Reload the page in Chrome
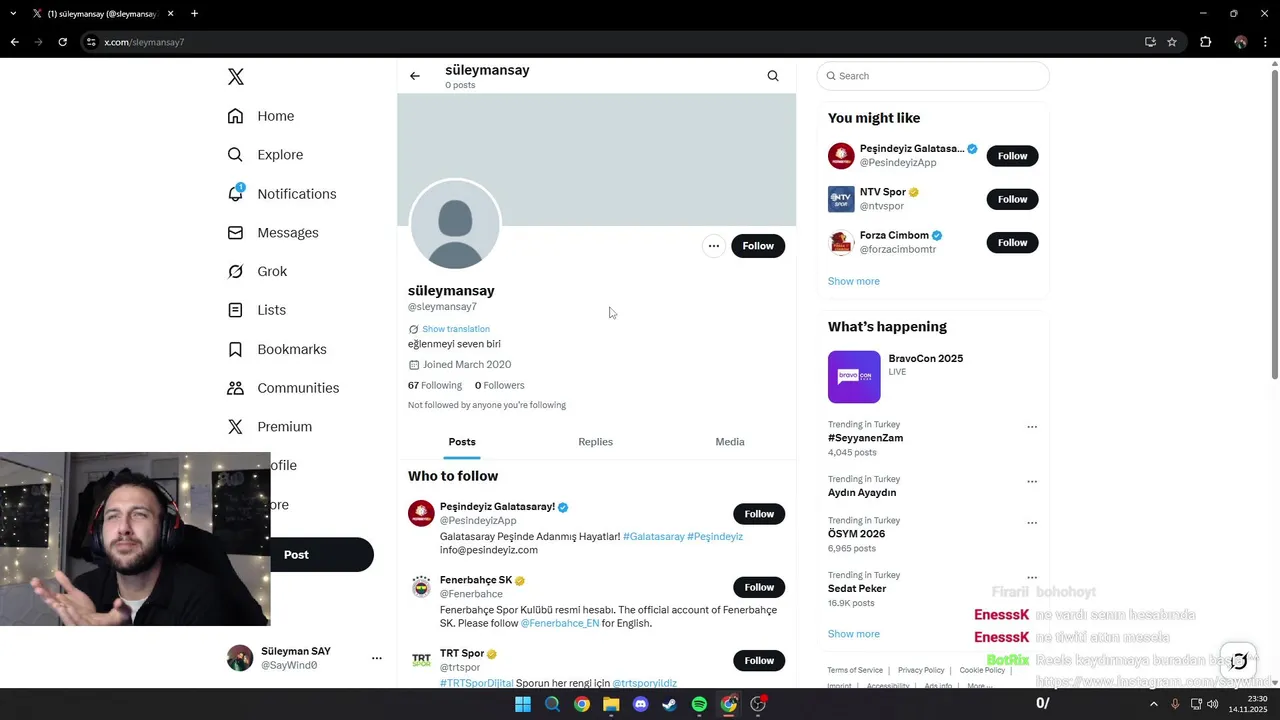This screenshot has width=1280, height=720. click(x=62, y=42)
